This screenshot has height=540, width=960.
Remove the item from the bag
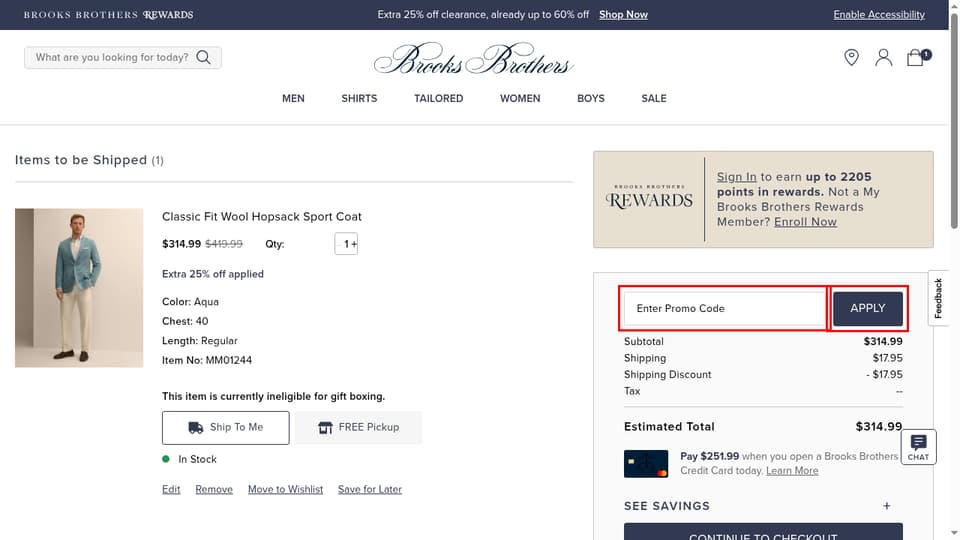tap(214, 489)
